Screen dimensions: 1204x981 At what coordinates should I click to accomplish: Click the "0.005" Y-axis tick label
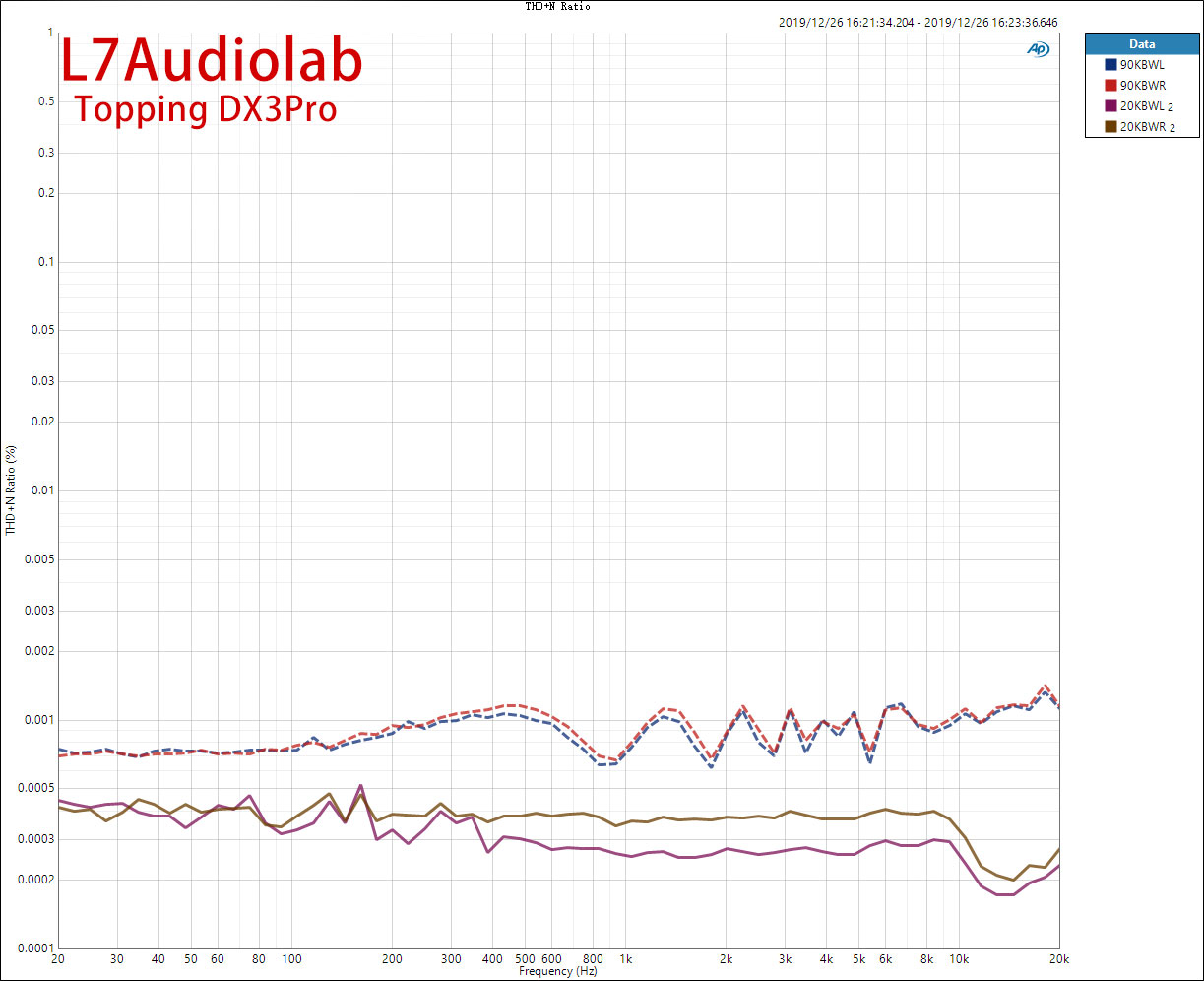[x=38, y=559]
